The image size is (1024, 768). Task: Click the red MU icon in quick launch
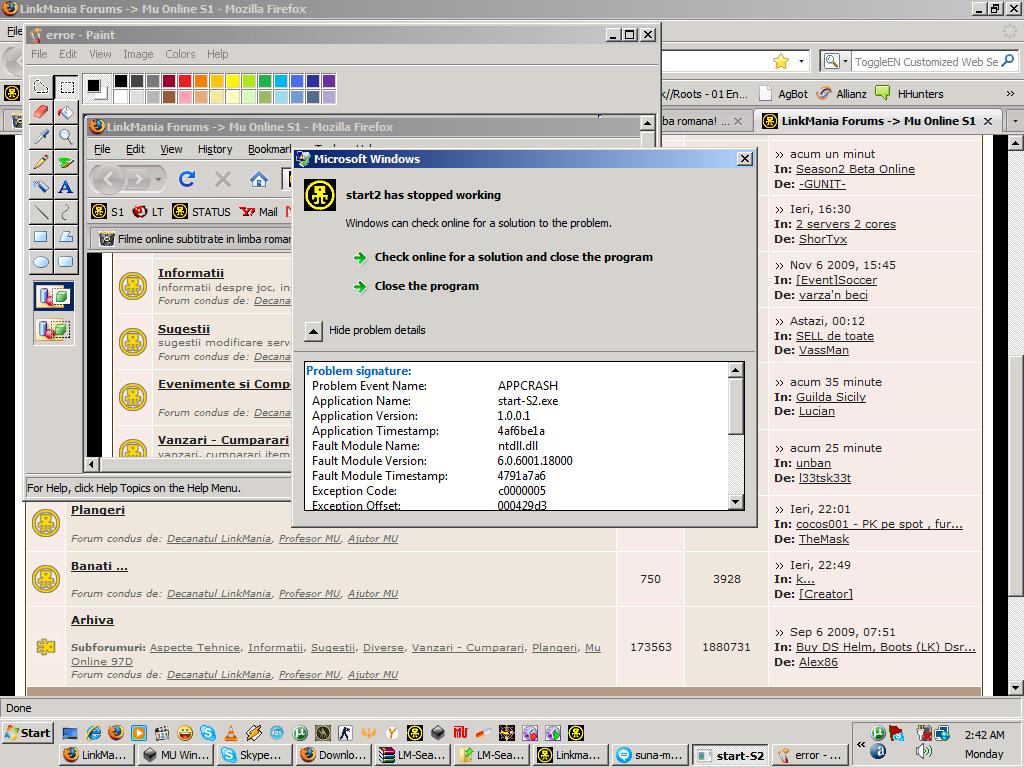click(460, 733)
